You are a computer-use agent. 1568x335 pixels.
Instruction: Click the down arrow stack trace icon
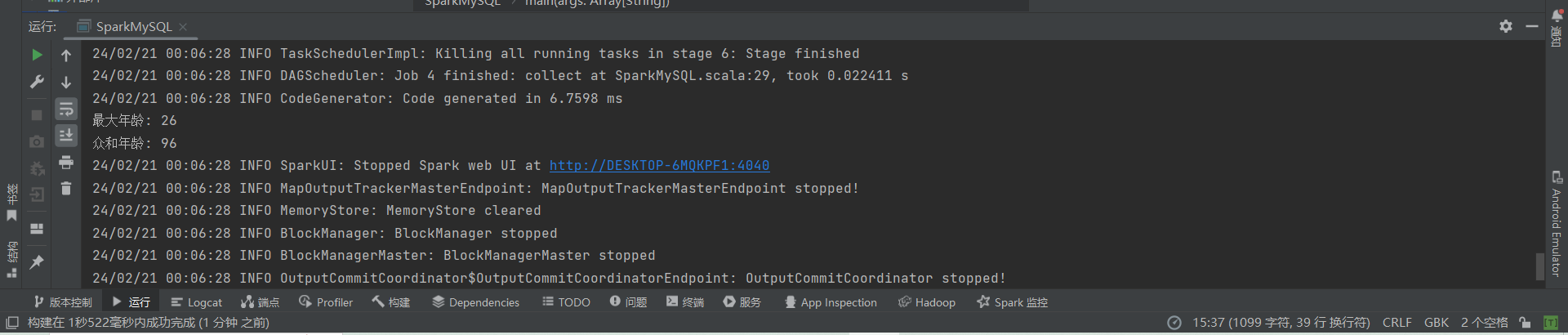click(66, 82)
